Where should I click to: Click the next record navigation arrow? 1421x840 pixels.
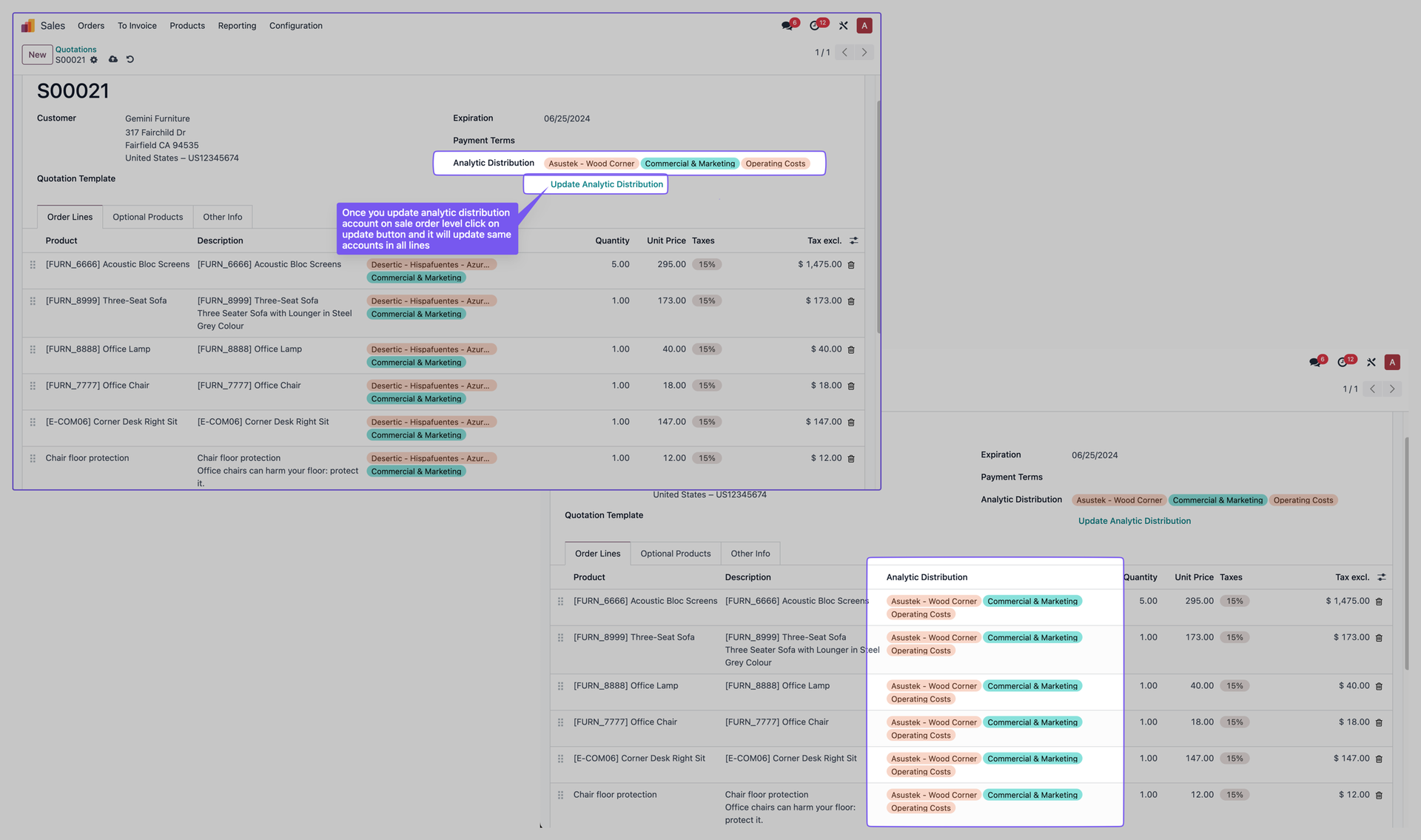(x=864, y=52)
